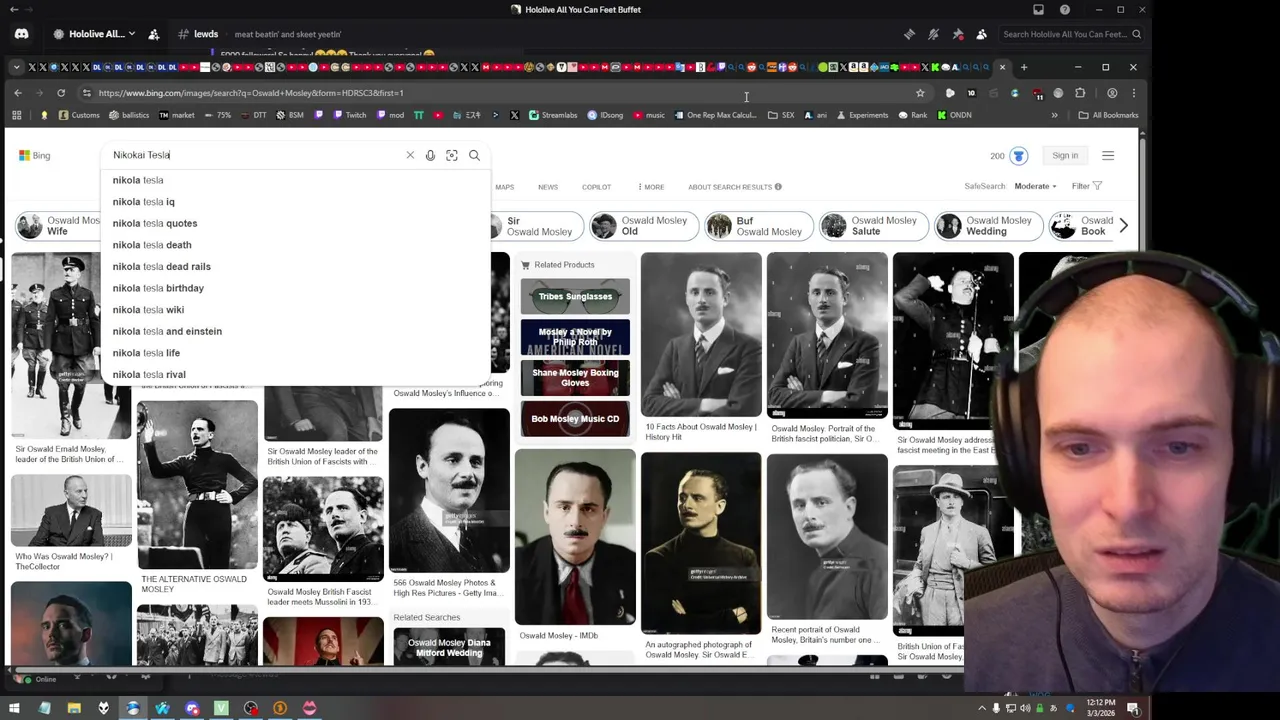Clear the Bing search box text

coord(410,155)
